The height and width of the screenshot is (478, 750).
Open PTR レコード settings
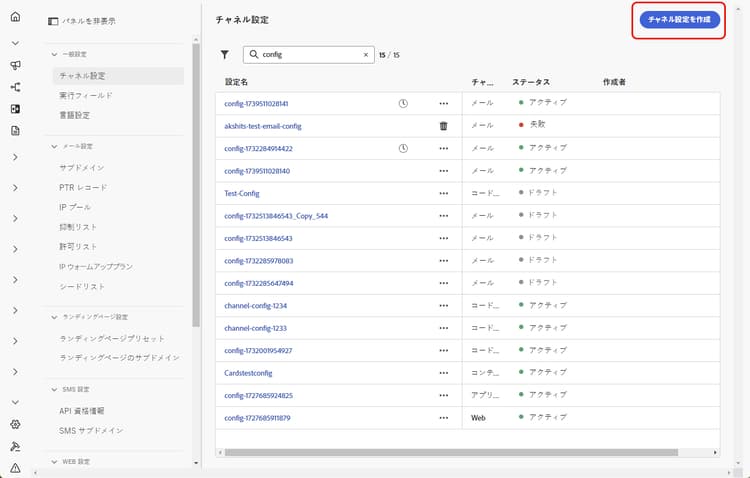coord(83,188)
